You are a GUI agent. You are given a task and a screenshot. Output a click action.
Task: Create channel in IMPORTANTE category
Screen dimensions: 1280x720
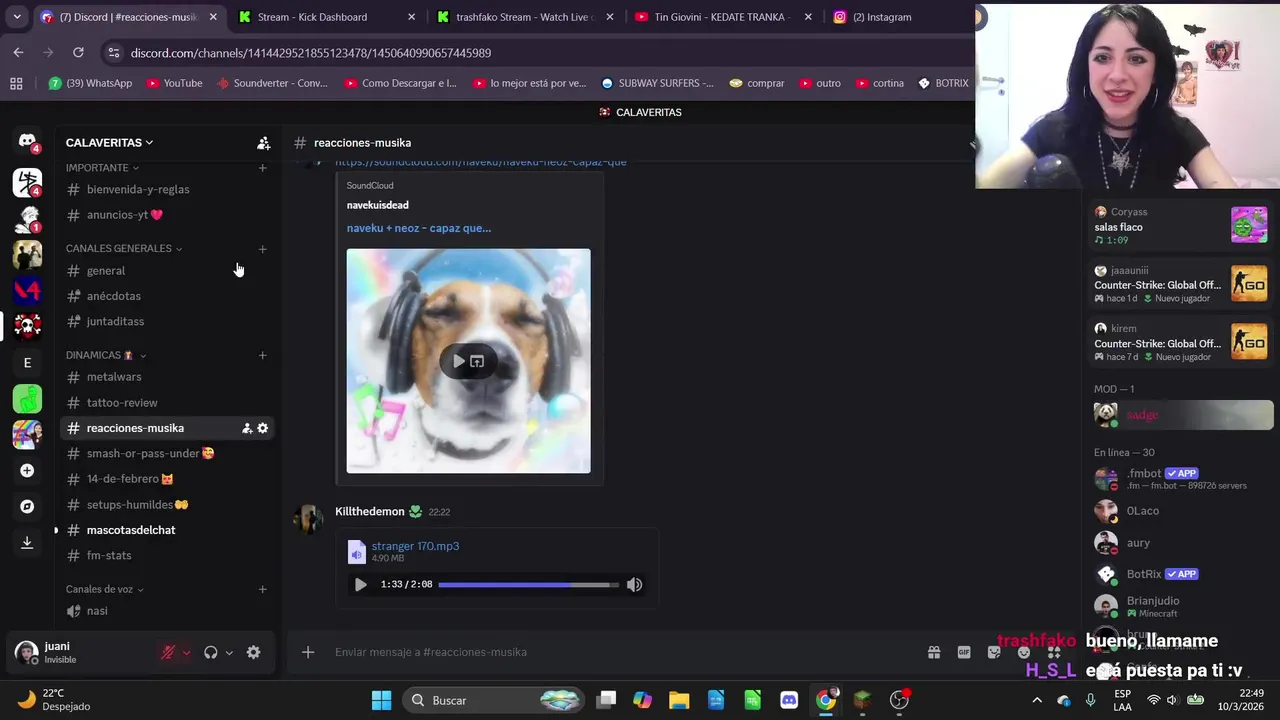(x=262, y=168)
